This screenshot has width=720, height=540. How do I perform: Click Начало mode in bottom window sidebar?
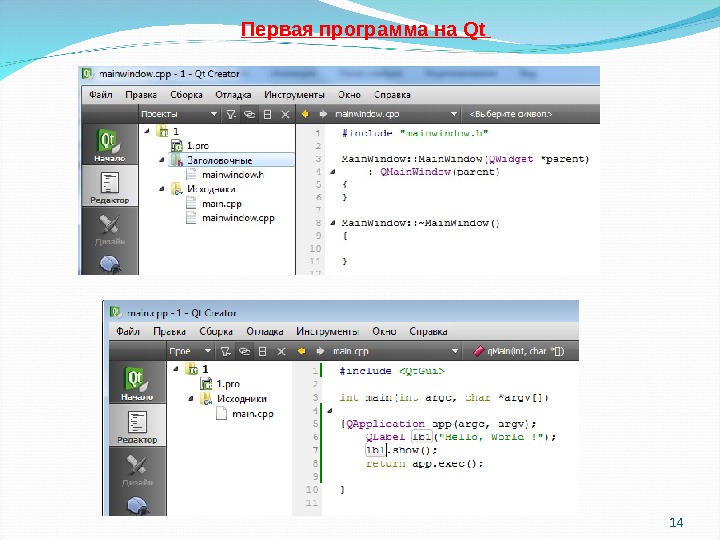pos(137,382)
